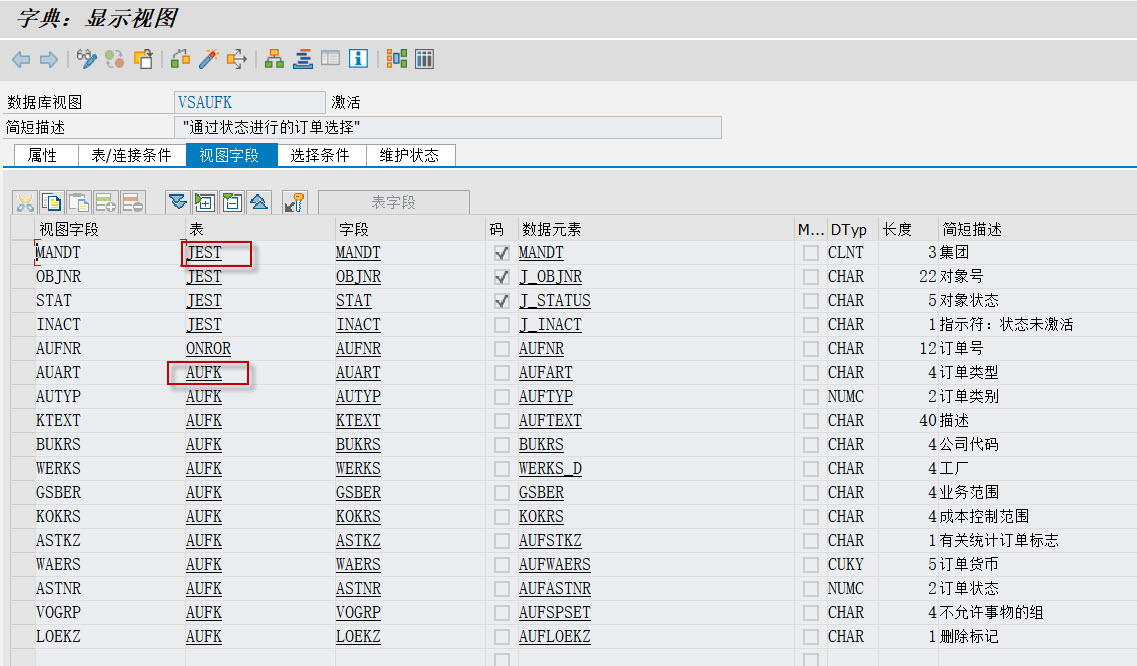Insert a new row with green plus icon
Viewport: 1137px width, 666px height.
pyautogui.click(x=105, y=201)
